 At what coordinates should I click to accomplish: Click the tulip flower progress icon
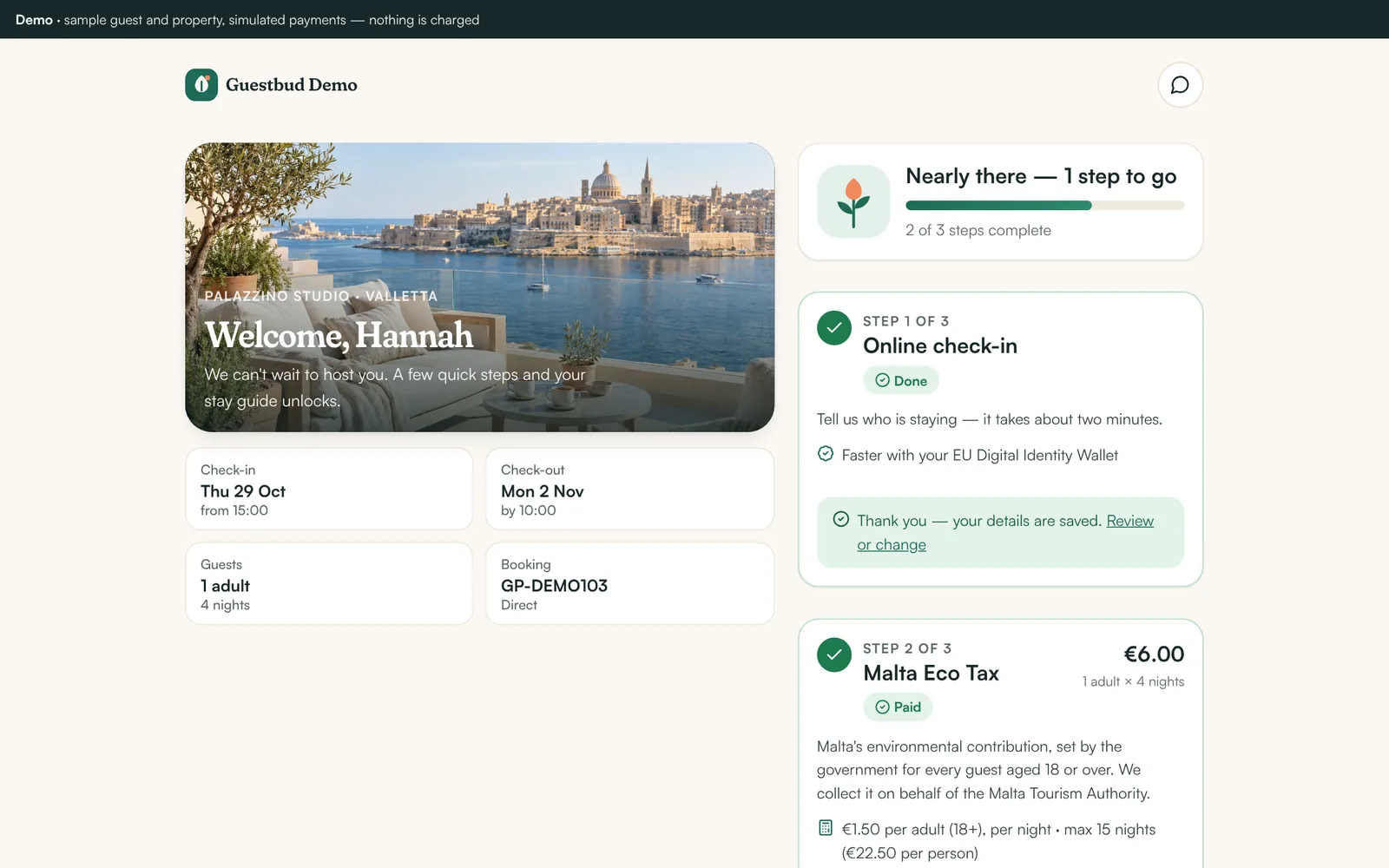coord(853,202)
